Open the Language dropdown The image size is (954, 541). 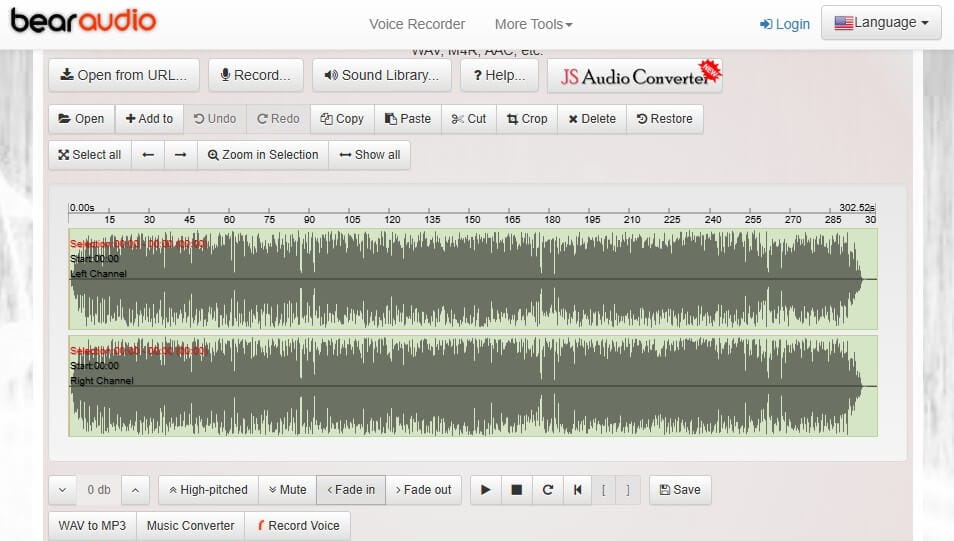pyautogui.click(x=881, y=23)
